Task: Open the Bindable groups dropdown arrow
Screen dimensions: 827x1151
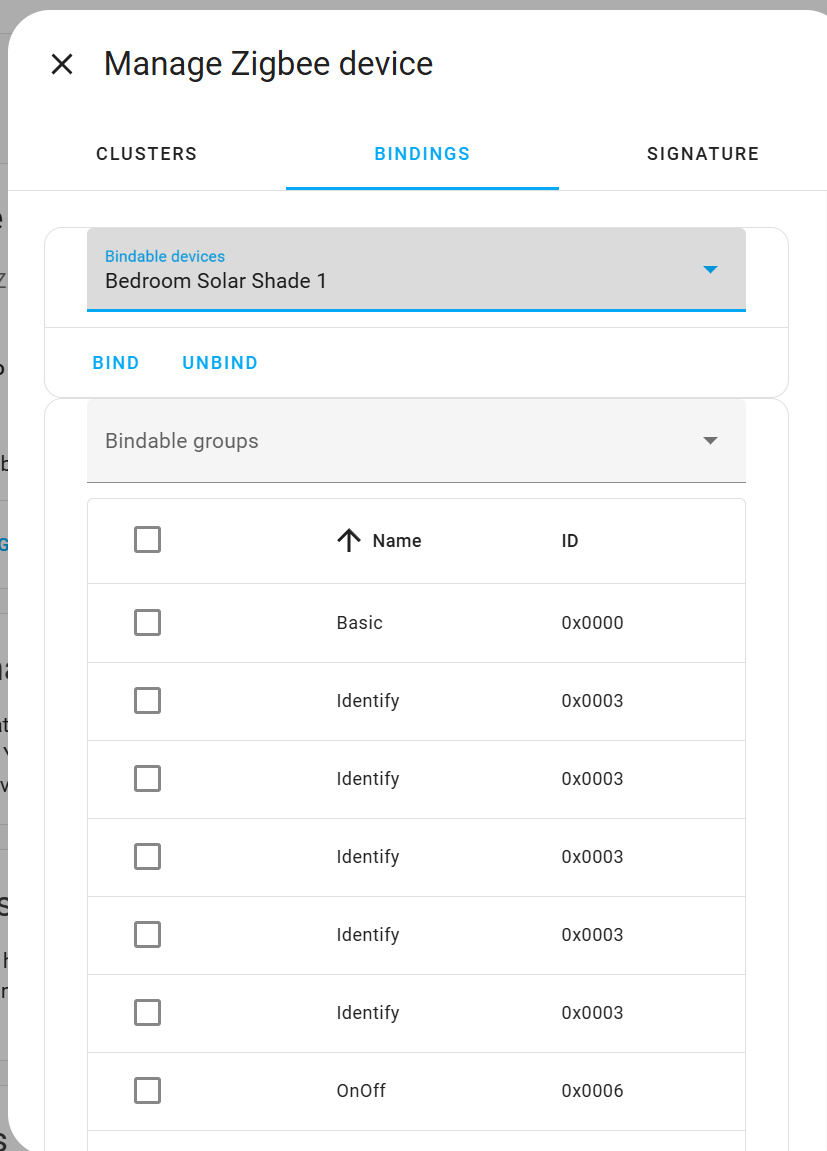Action: click(x=710, y=440)
